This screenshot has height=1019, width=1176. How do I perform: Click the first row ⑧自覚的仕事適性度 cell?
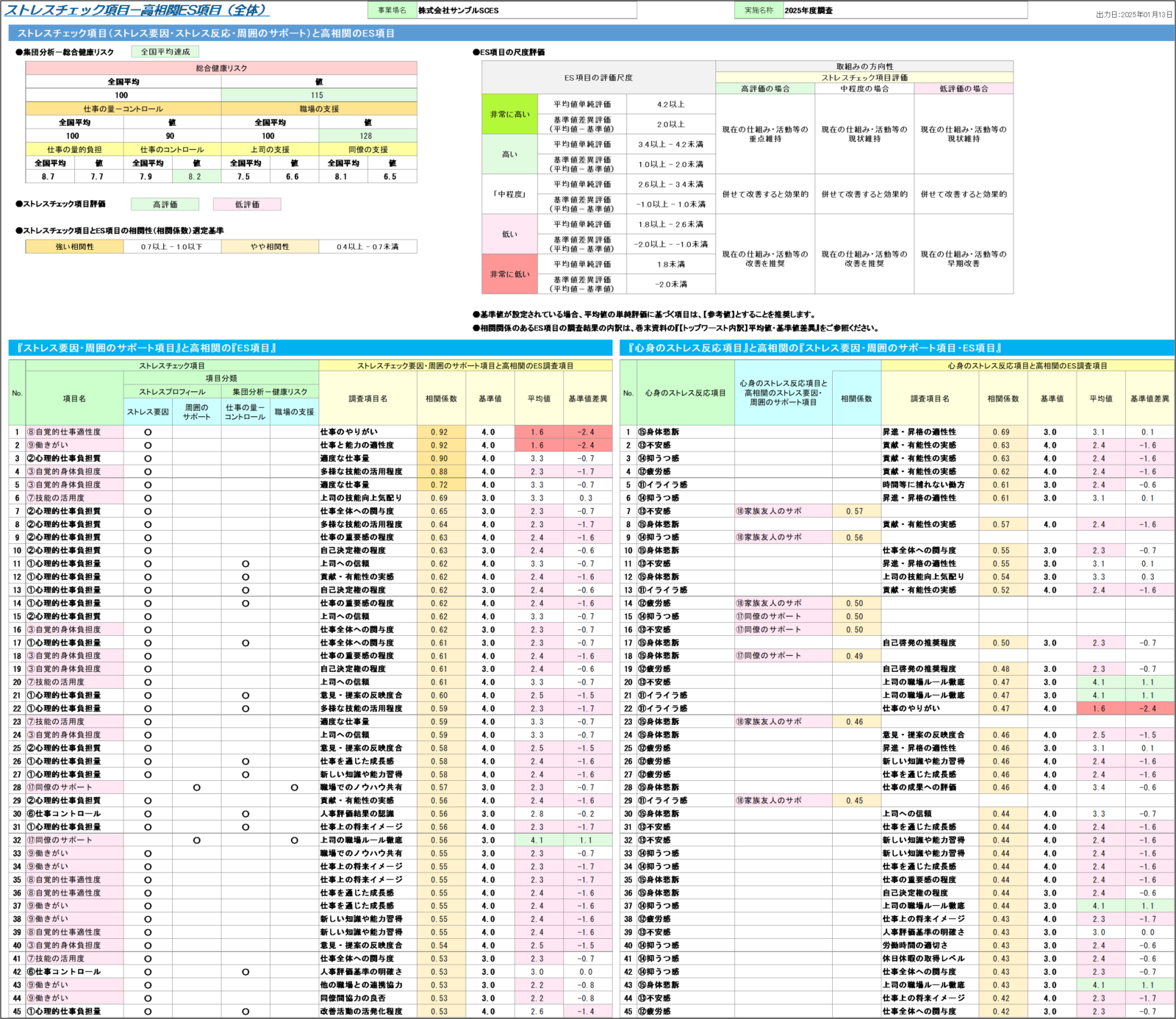tap(74, 432)
